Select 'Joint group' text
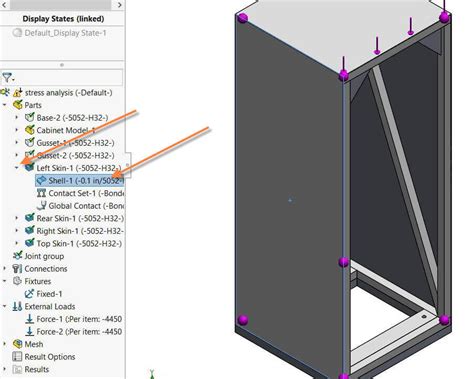Screen dimensions: 474x379 (44, 256)
